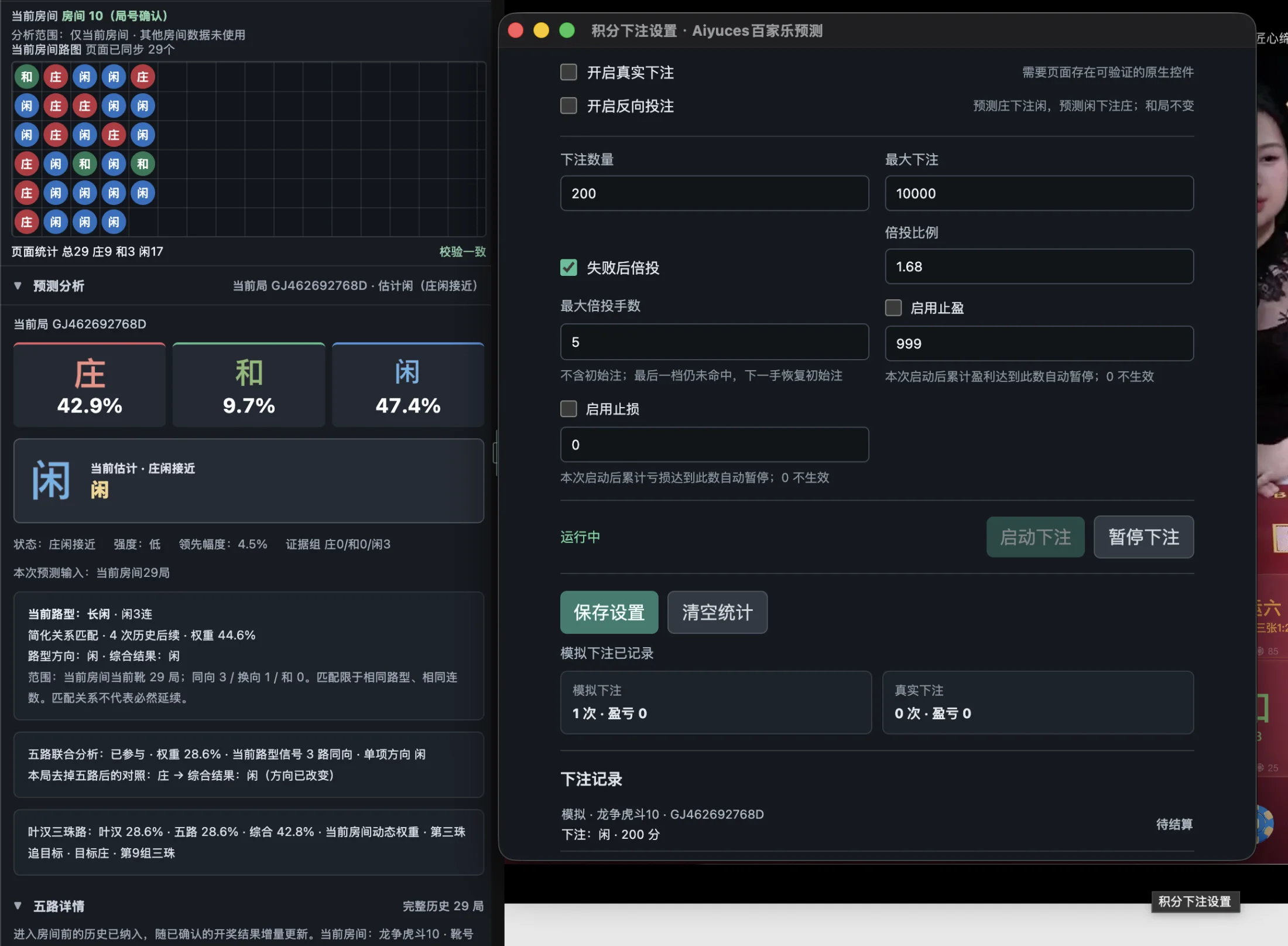This screenshot has height=946, width=1288.
Task: Click the 完整历史 29 局 text
Action: [443, 906]
